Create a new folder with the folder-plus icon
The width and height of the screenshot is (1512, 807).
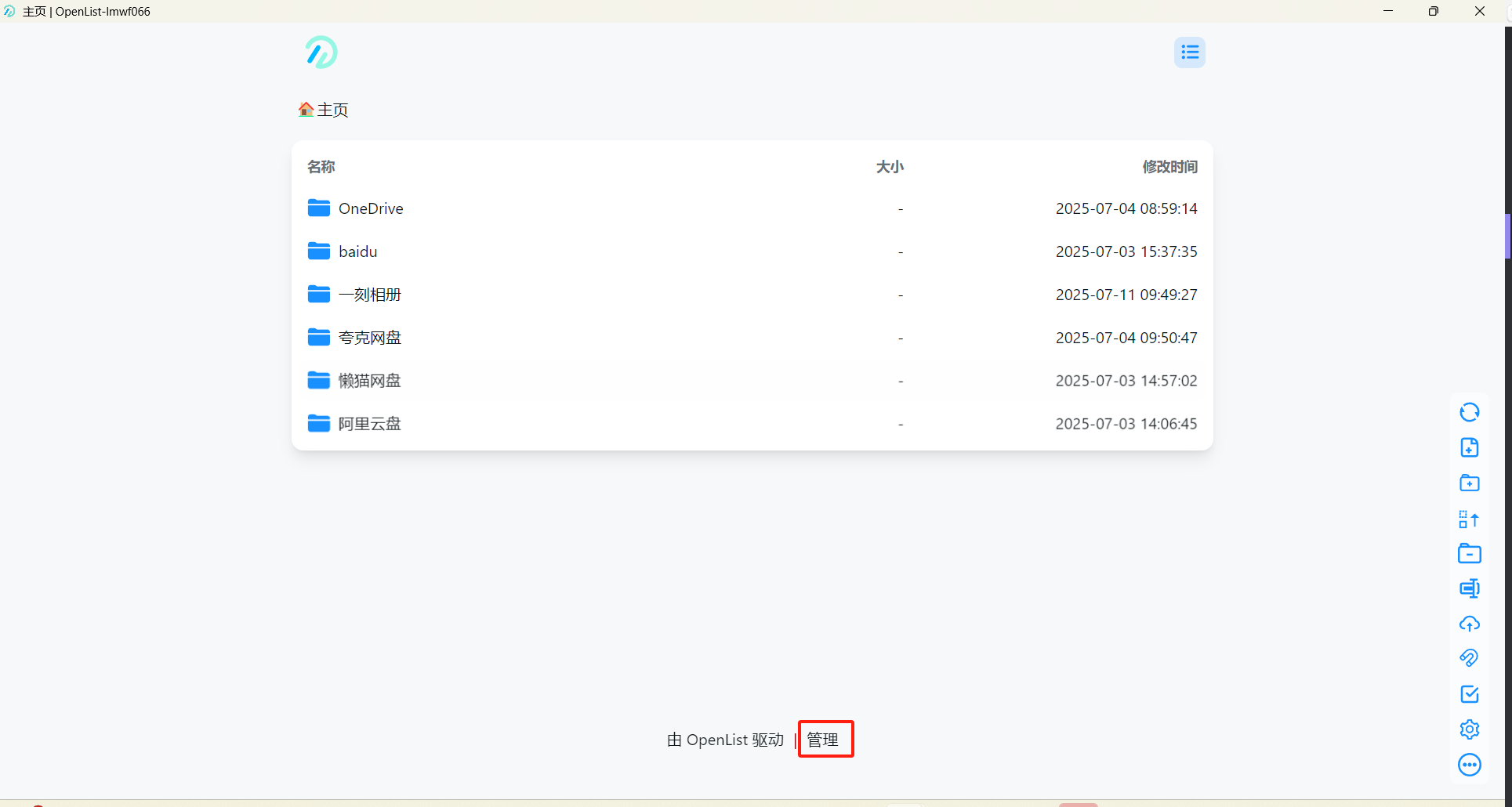1470,483
